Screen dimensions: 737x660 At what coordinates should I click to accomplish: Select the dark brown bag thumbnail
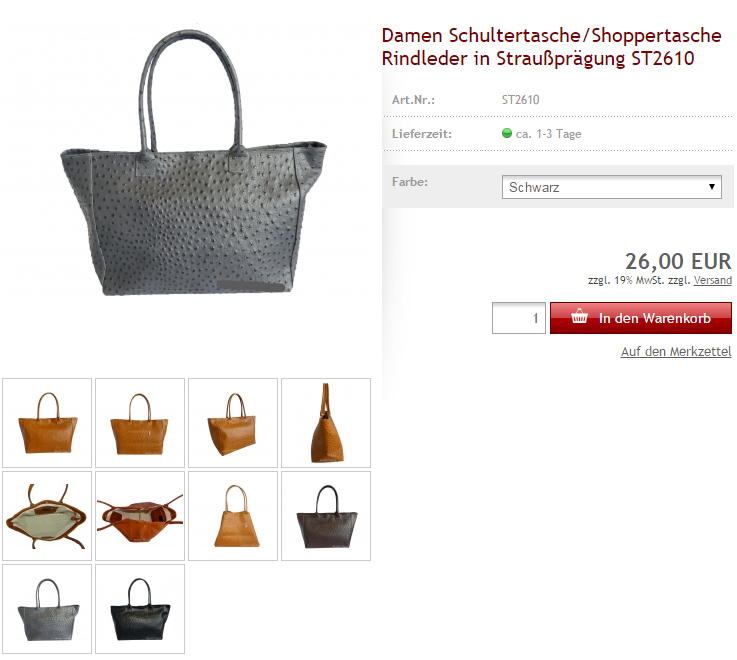pyautogui.click(x=326, y=516)
